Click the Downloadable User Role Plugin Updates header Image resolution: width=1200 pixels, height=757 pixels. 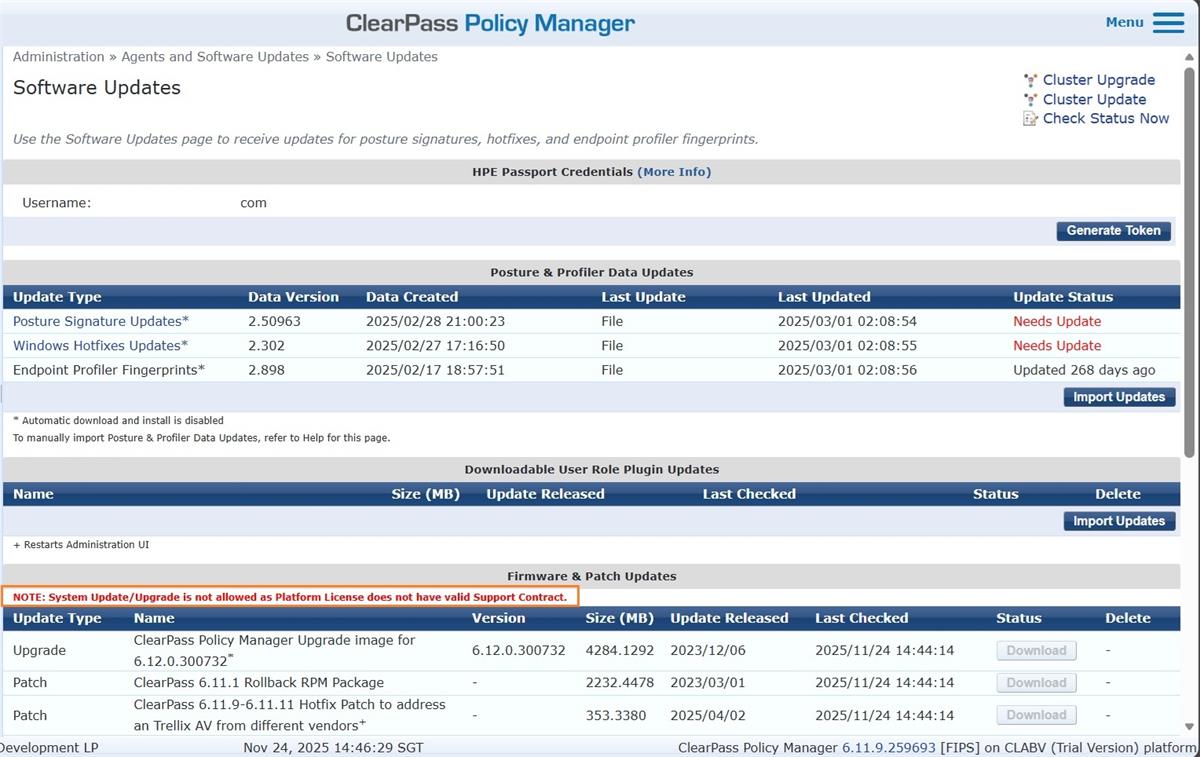[591, 469]
